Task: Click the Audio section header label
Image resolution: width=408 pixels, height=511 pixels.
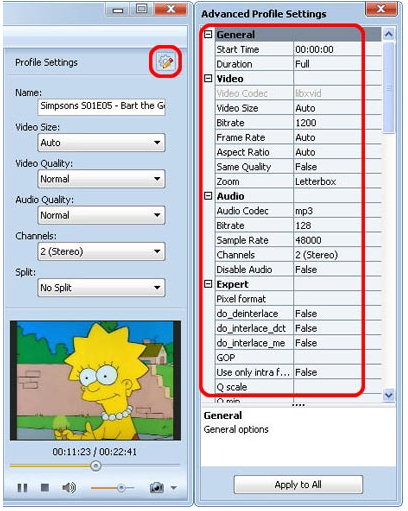Action: tap(230, 196)
